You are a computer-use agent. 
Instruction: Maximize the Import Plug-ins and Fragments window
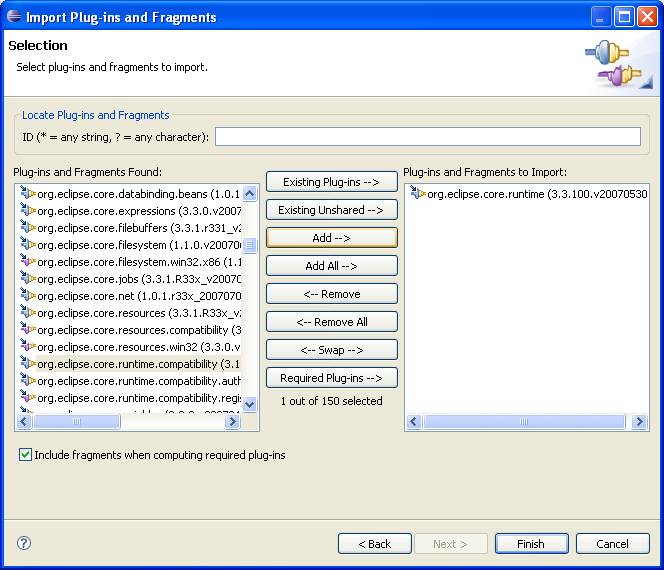pos(624,17)
